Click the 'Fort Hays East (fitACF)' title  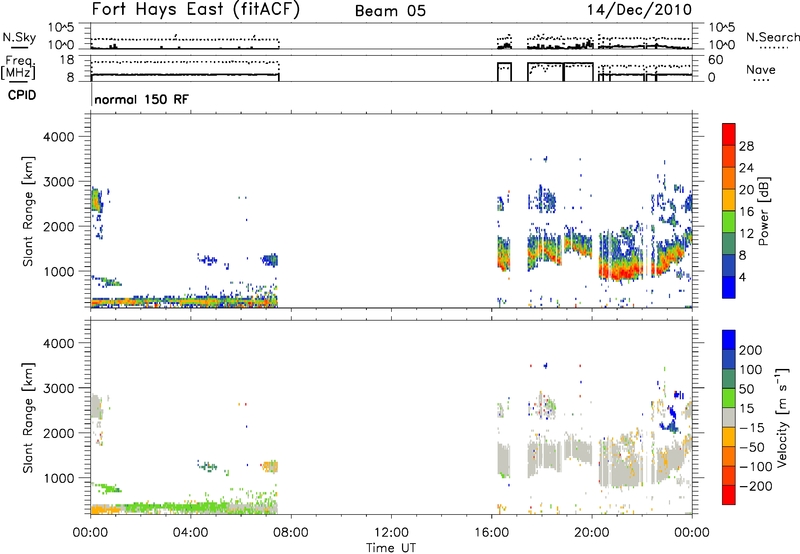click(195, 9)
